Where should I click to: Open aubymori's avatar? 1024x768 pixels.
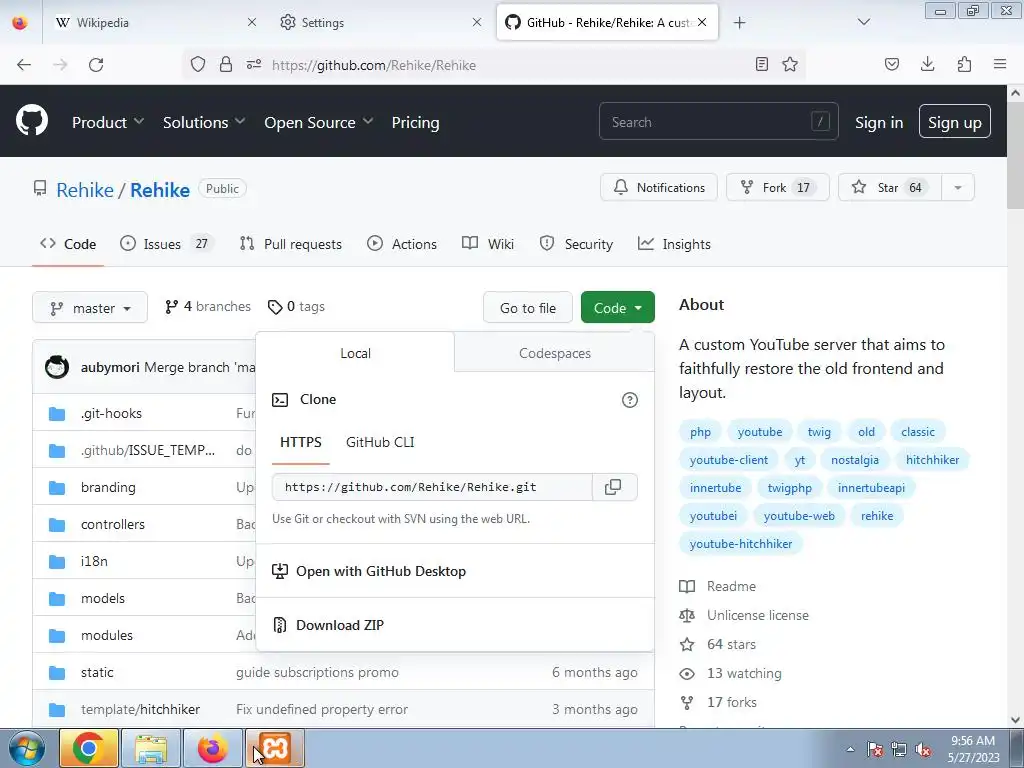point(57,367)
